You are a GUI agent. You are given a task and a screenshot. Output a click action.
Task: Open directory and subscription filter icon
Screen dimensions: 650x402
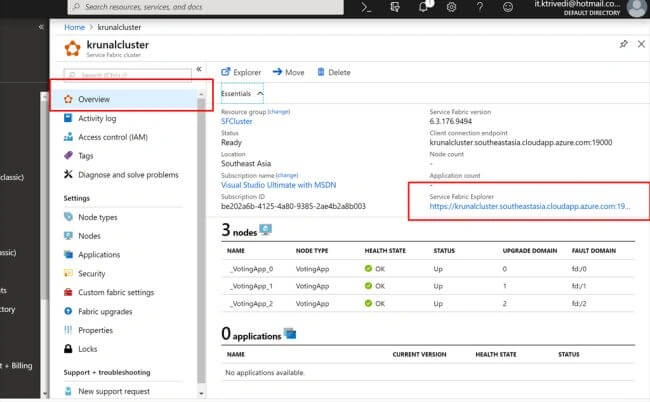pyautogui.click(x=395, y=7)
